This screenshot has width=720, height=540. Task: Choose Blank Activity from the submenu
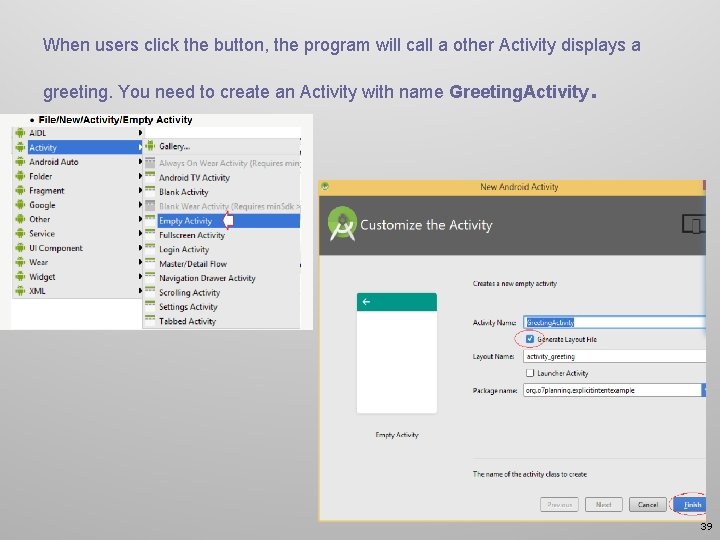click(222, 192)
